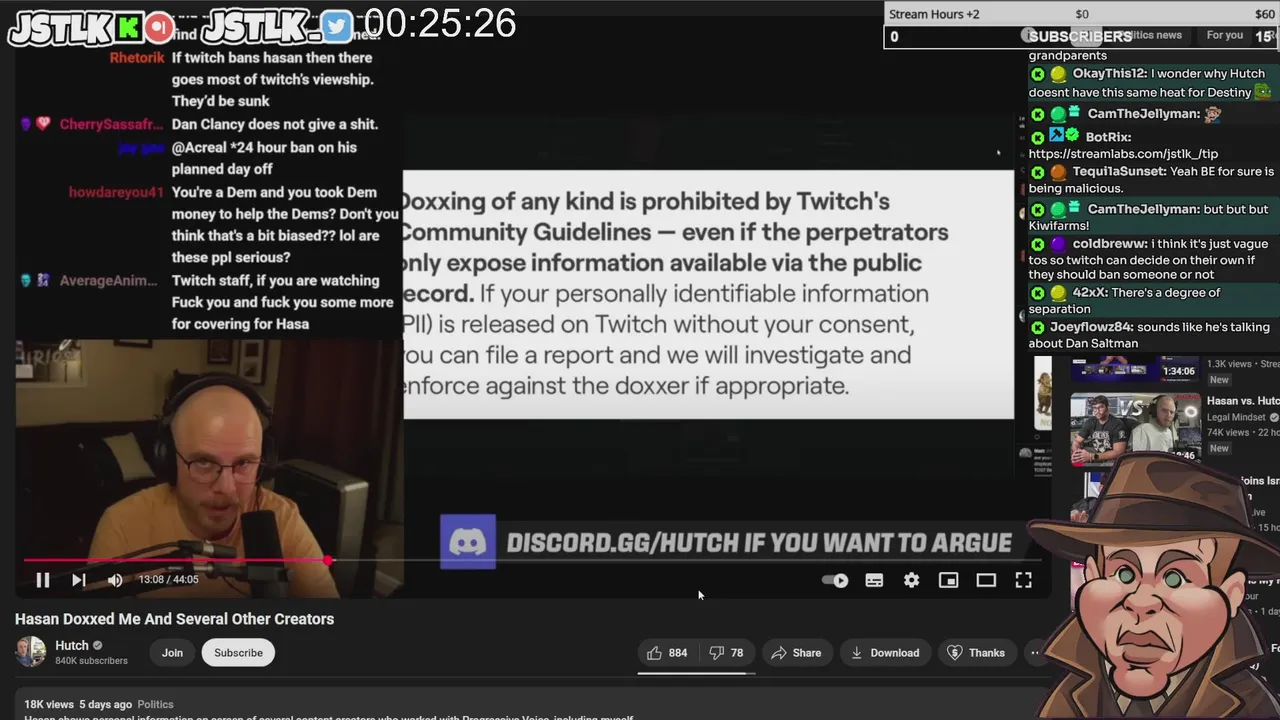Open the Share dialog
The image size is (1280, 720).
[x=796, y=653]
